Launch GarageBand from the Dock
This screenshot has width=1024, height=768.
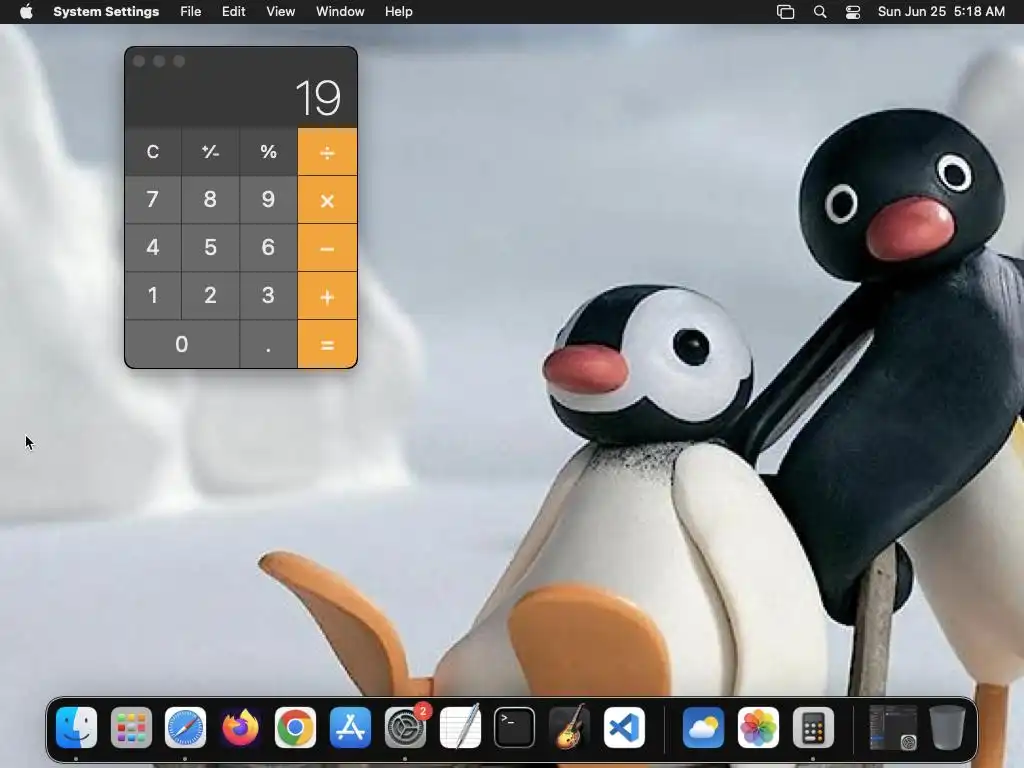[569, 728]
